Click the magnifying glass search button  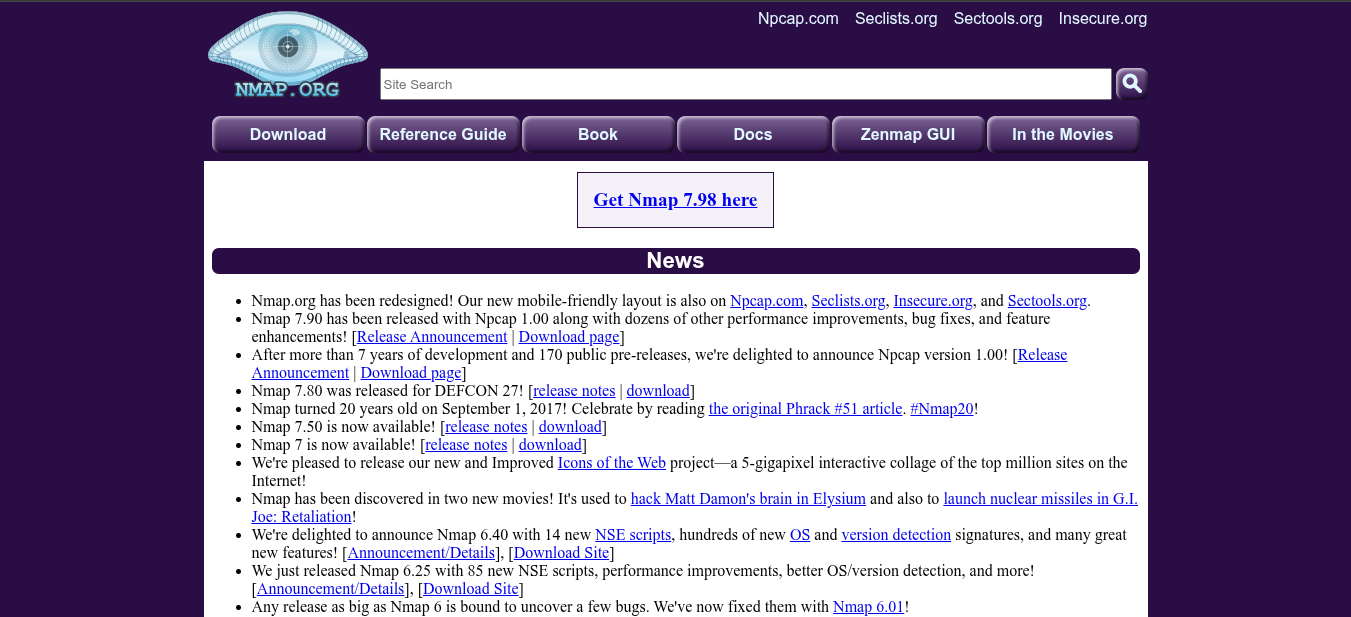tap(1132, 84)
